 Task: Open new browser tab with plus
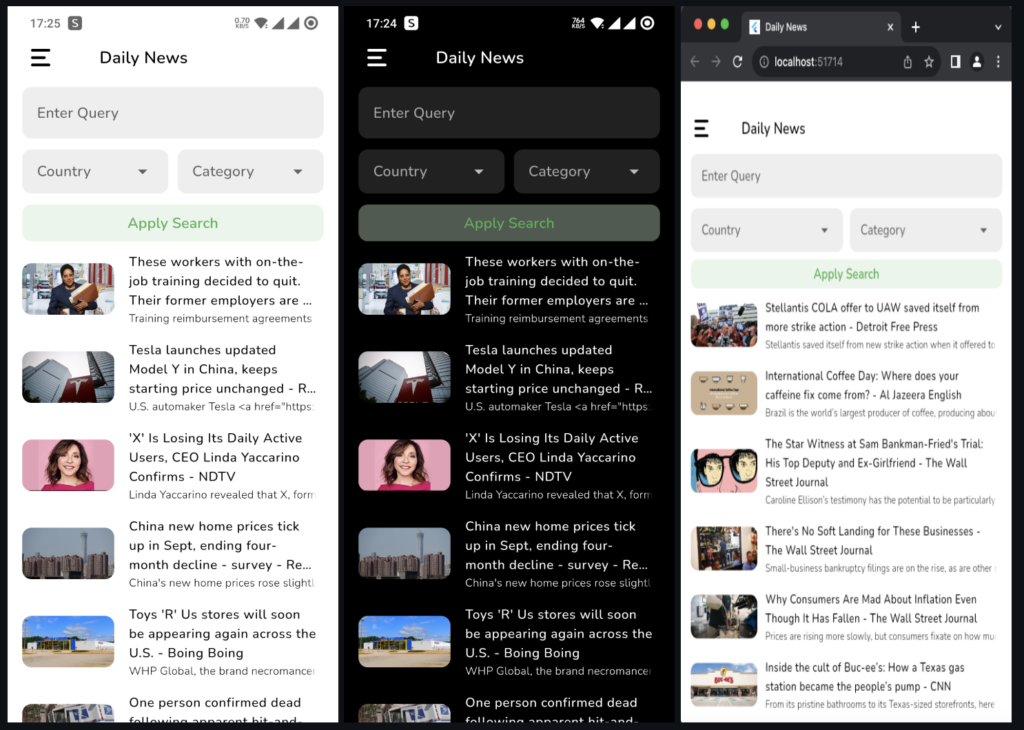click(x=916, y=27)
